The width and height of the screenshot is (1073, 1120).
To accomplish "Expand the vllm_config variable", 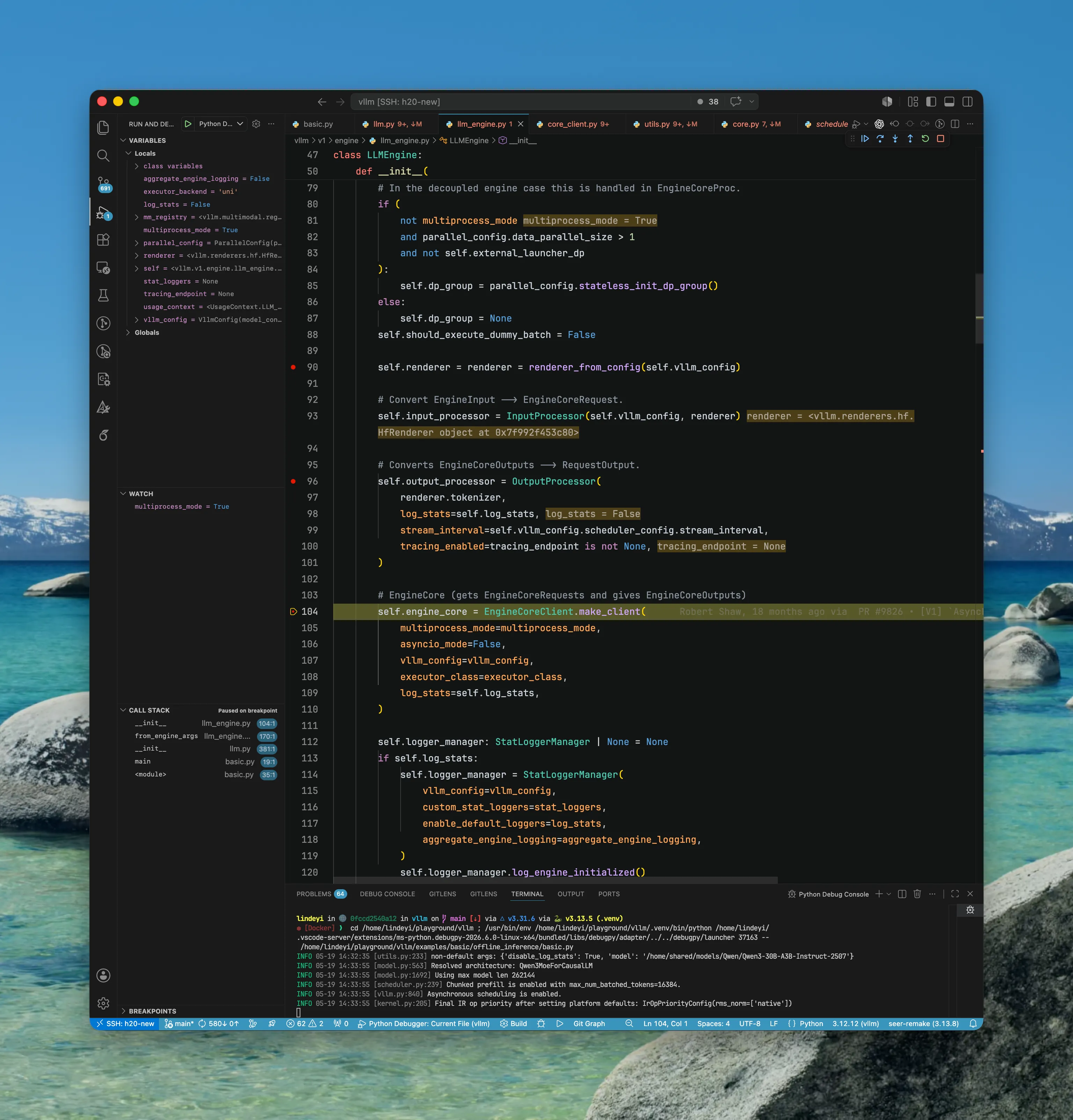I will 137,320.
